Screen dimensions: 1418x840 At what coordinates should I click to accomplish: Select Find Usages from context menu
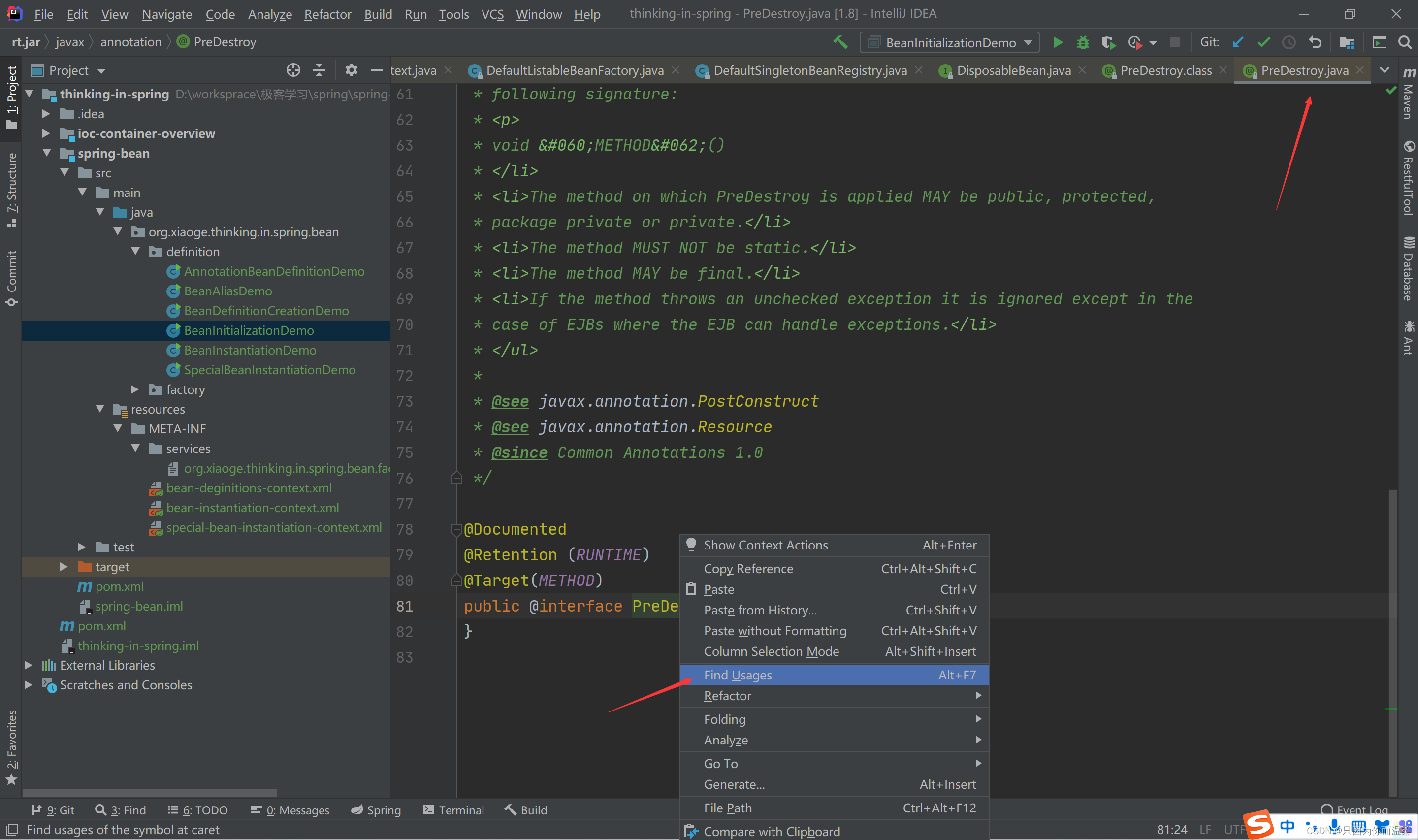(735, 674)
